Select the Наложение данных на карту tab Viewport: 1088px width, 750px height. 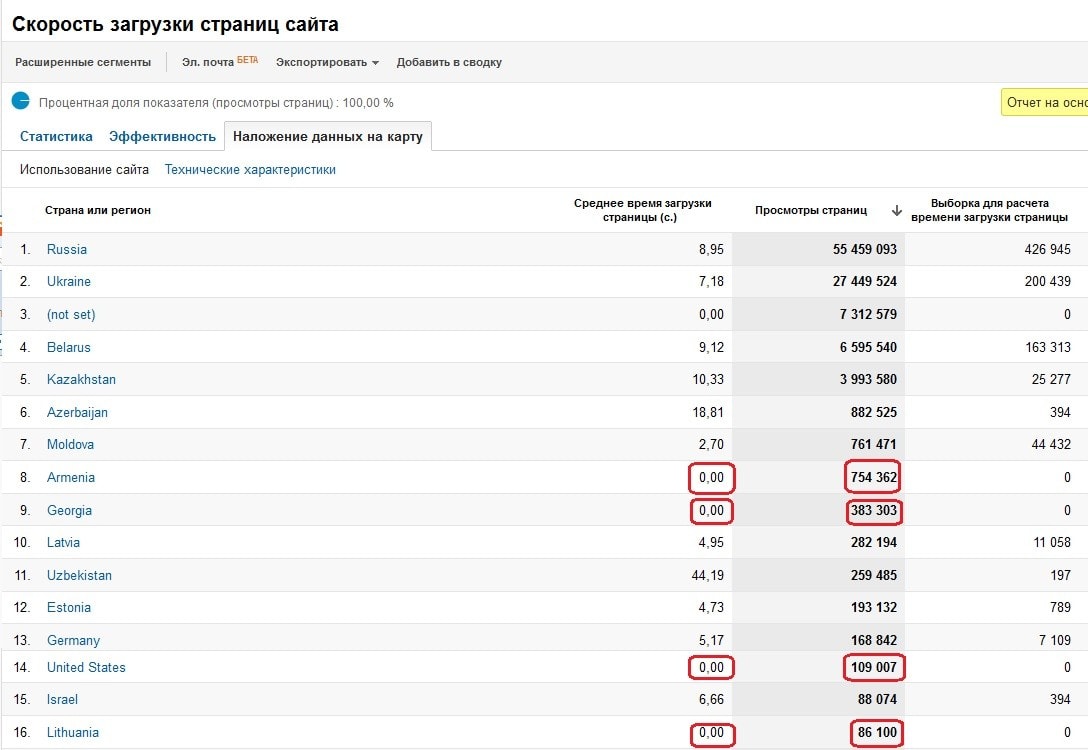328,137
